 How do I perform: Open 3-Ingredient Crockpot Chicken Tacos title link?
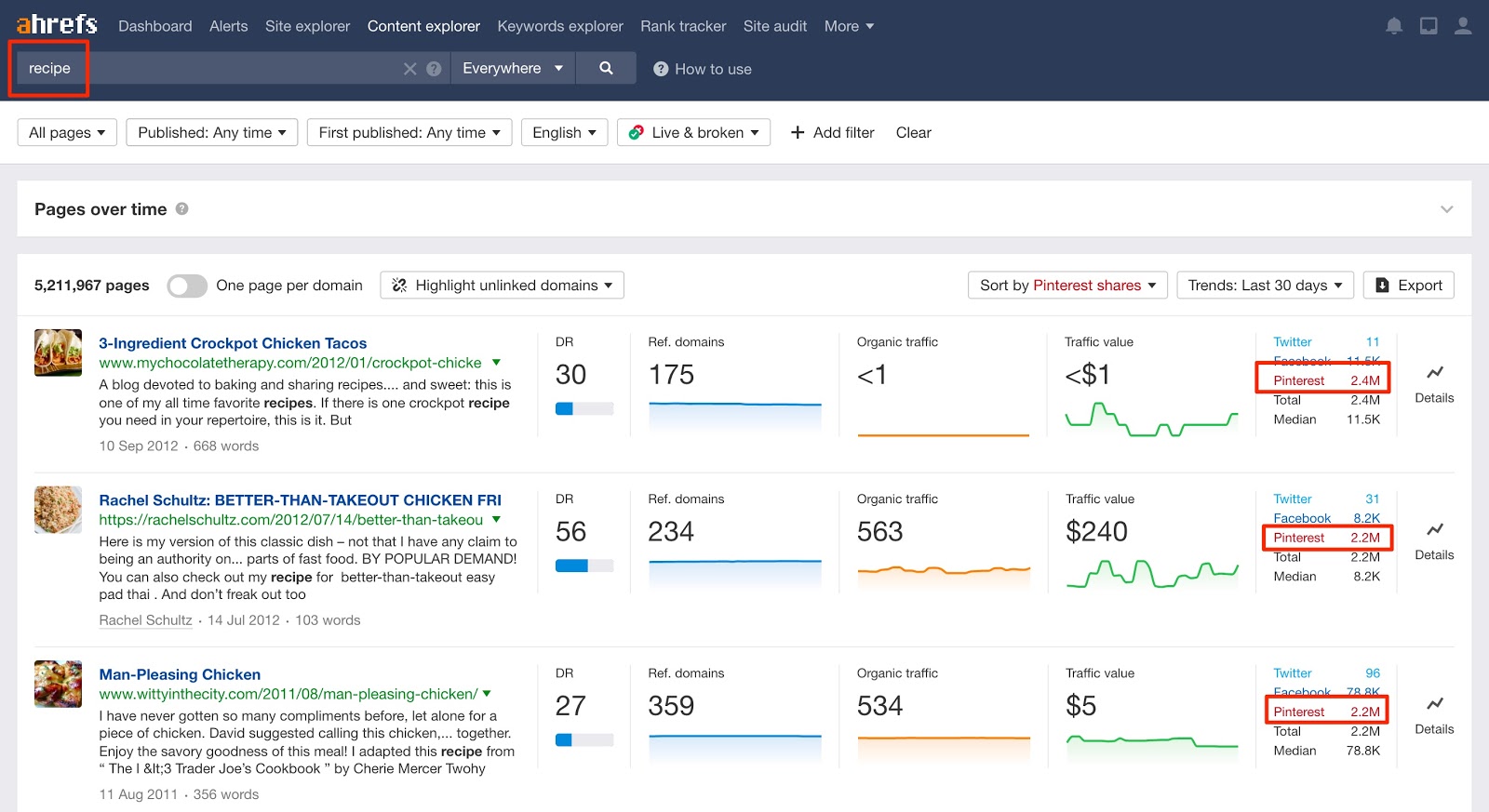click(x=233, y=343)
